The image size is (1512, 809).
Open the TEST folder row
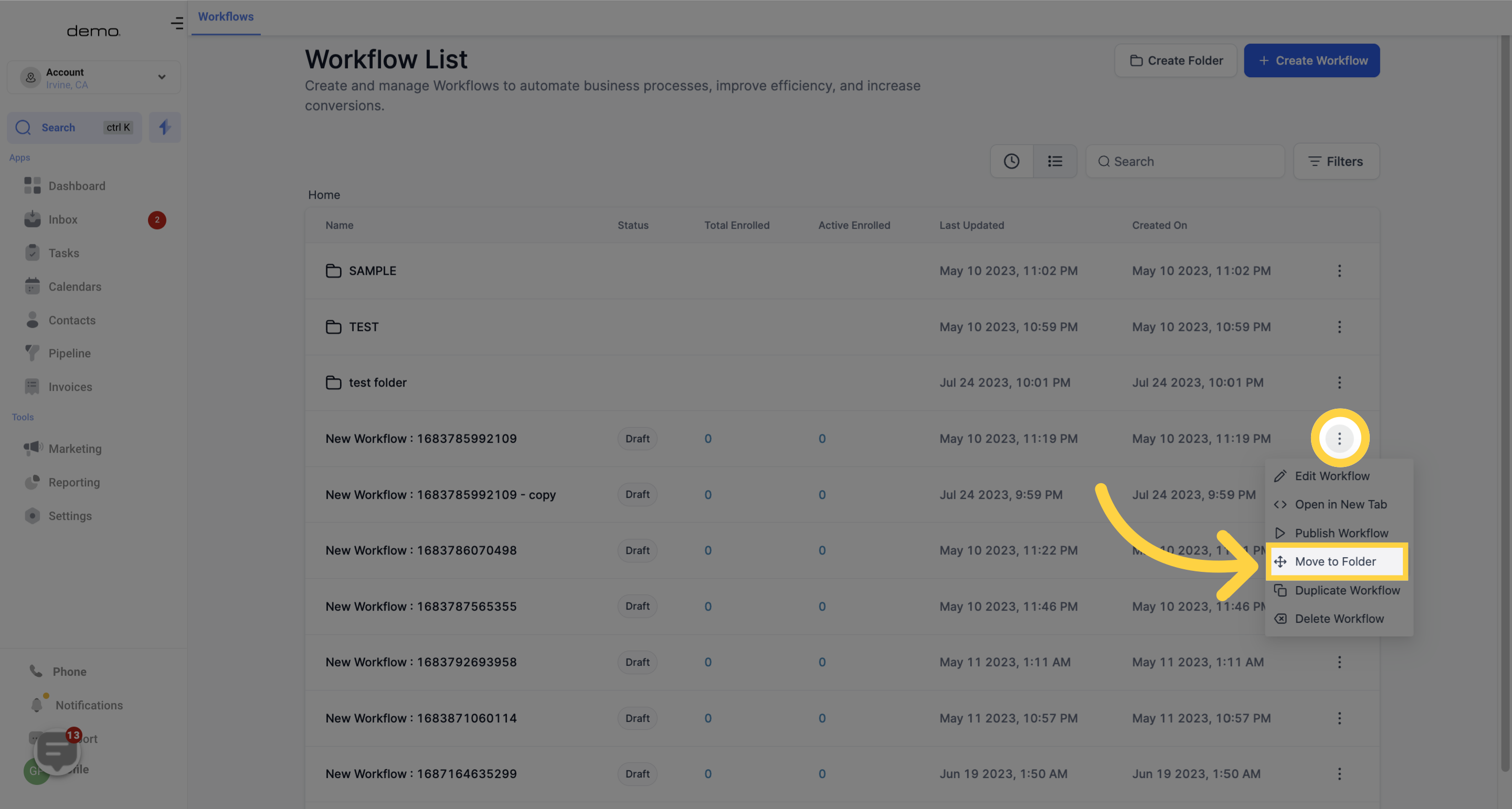coord(363,327)
